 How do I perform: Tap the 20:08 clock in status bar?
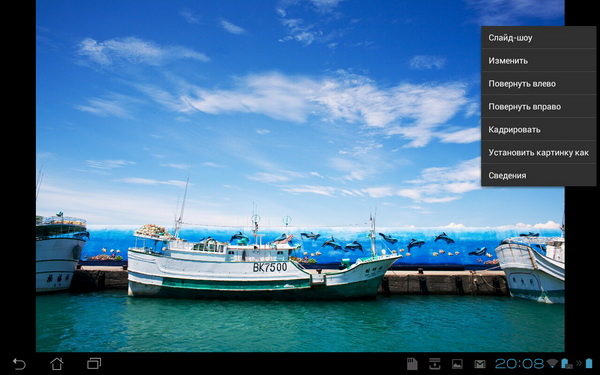[x=519, y=364]
